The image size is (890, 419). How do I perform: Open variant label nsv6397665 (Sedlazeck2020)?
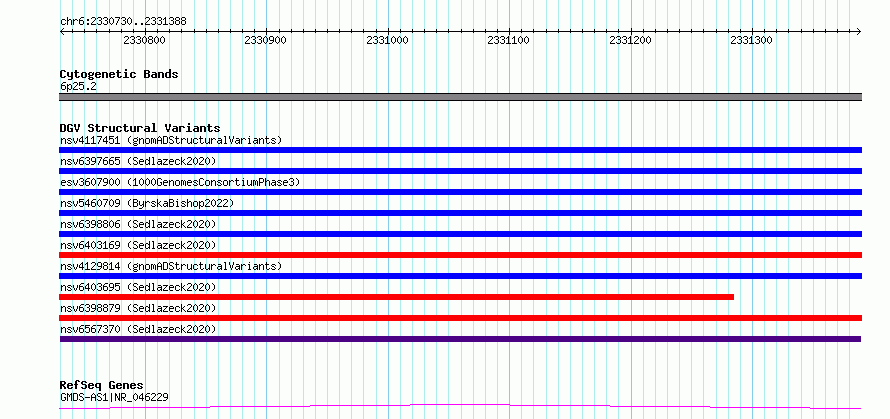coord(138,161)
